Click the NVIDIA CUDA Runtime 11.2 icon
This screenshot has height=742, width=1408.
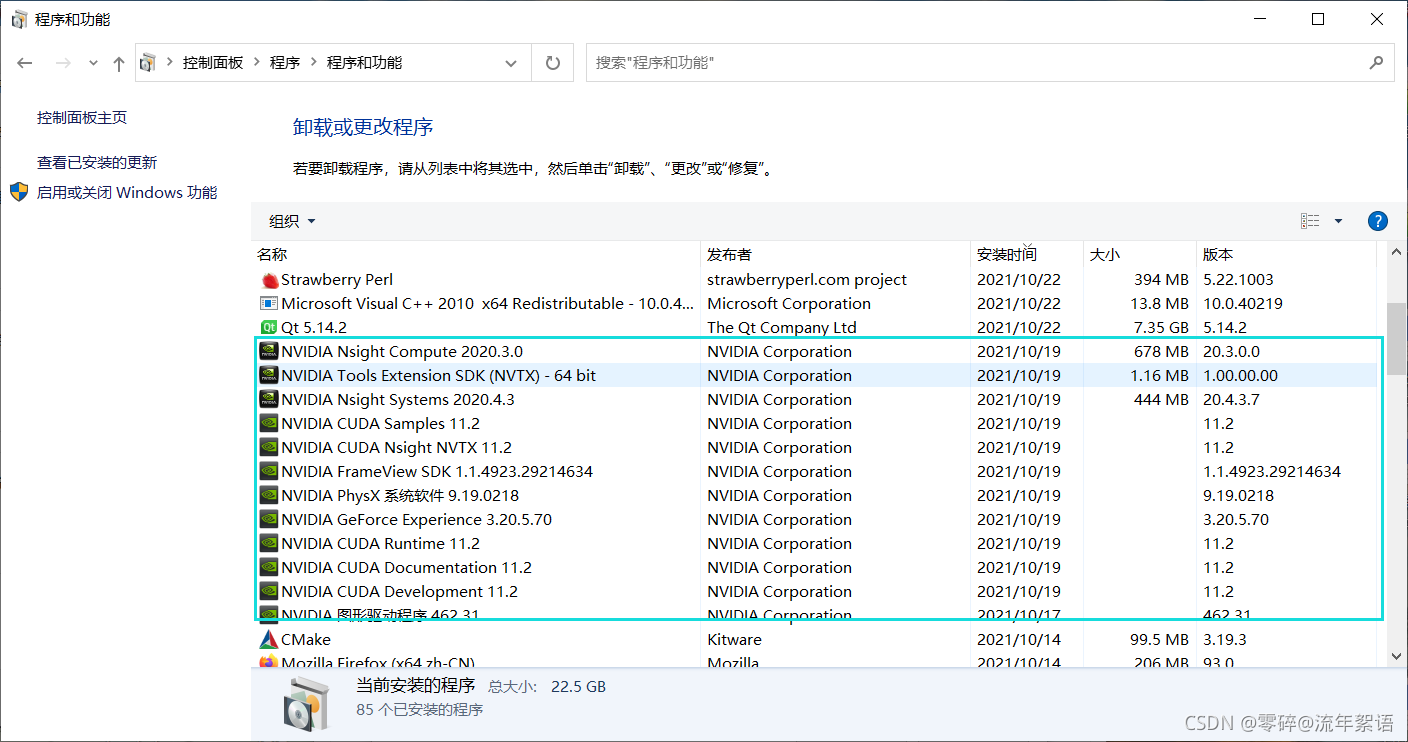point(268,544)
